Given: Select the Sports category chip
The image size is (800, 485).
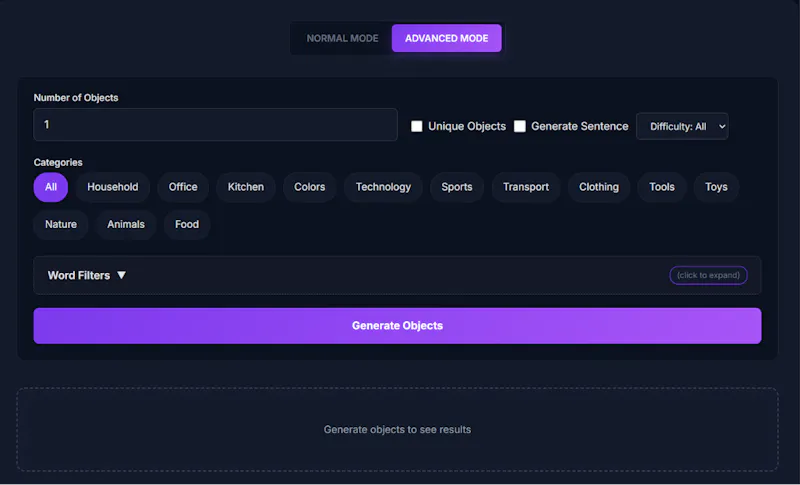Looking at the screenshot, I should [x=457, y=187].
